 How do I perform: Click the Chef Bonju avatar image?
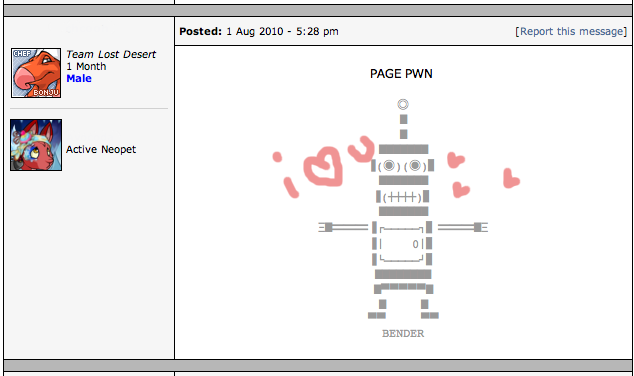(36, 73)
